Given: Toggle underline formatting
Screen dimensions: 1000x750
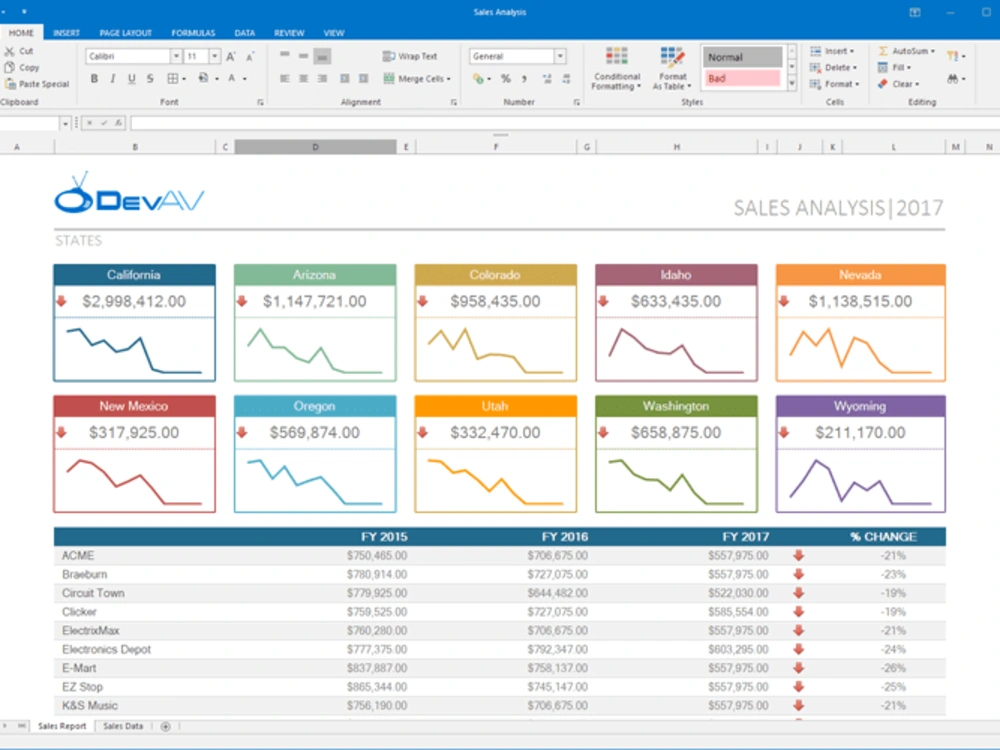Looking at the screenshot, I should click(x=131, y=78).
